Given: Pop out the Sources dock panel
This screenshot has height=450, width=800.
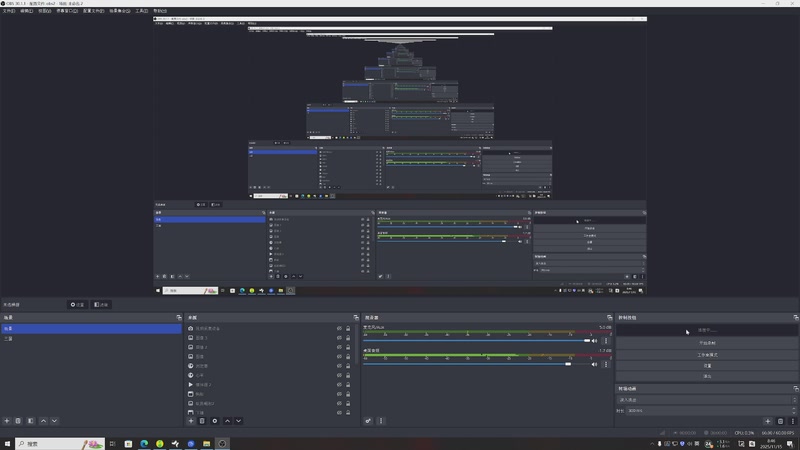Looking at the screenshot, I should 356,317.
